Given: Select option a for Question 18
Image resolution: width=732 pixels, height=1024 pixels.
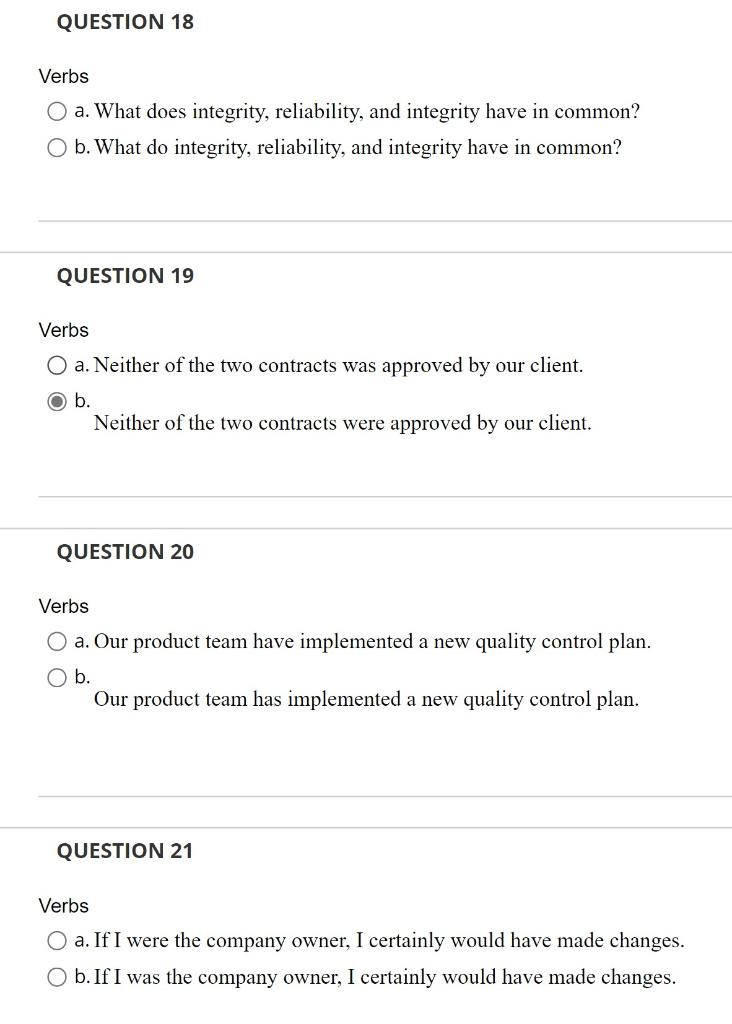Looking at the screenshot, I should point(57,111).
